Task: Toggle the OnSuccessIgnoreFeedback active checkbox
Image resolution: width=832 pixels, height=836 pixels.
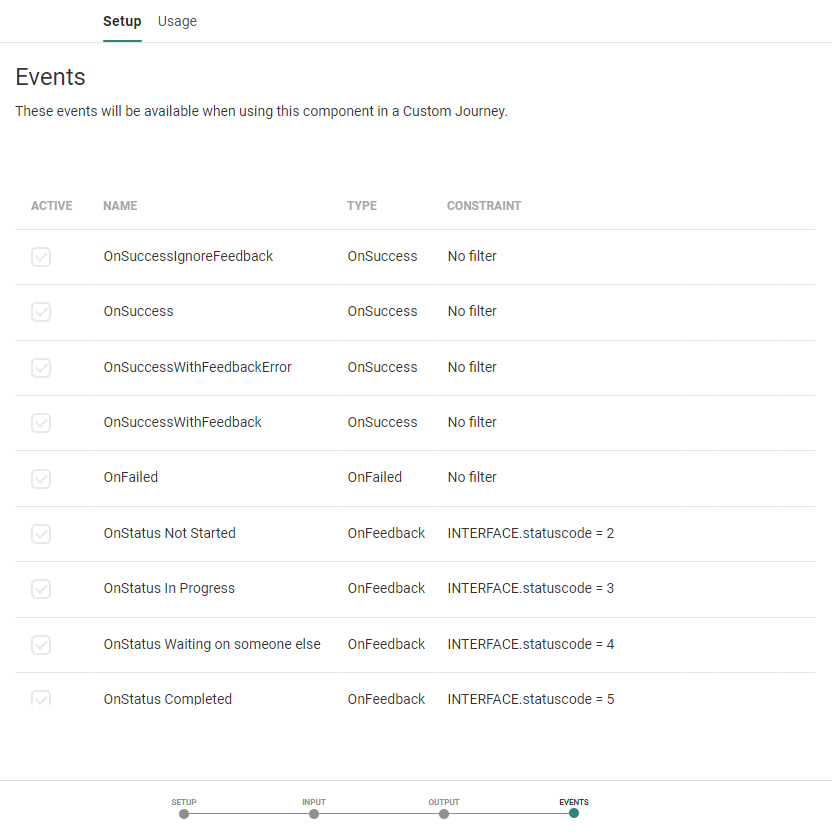Action: point(41,257)
